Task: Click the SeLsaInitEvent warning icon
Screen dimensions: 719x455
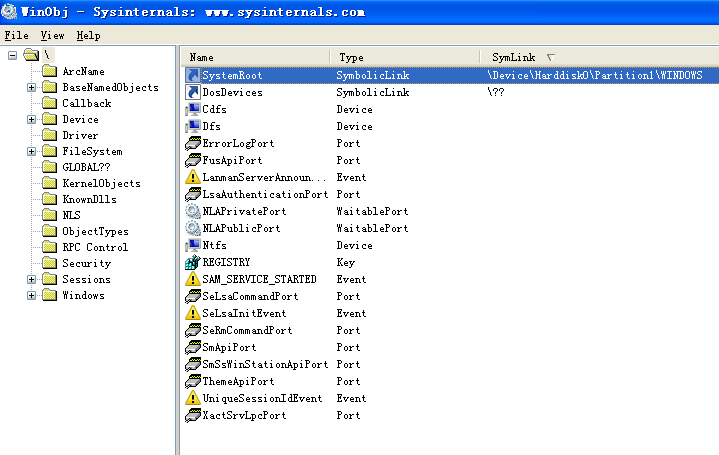Action: point(193,313)
